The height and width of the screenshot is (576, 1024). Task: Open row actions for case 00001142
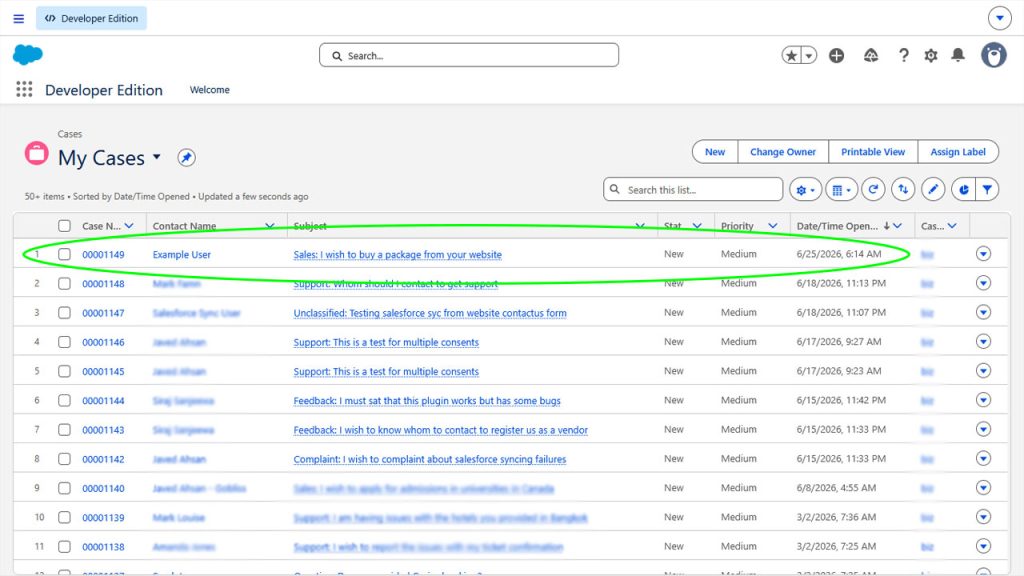pyautogui.click(x=983, y=458)
